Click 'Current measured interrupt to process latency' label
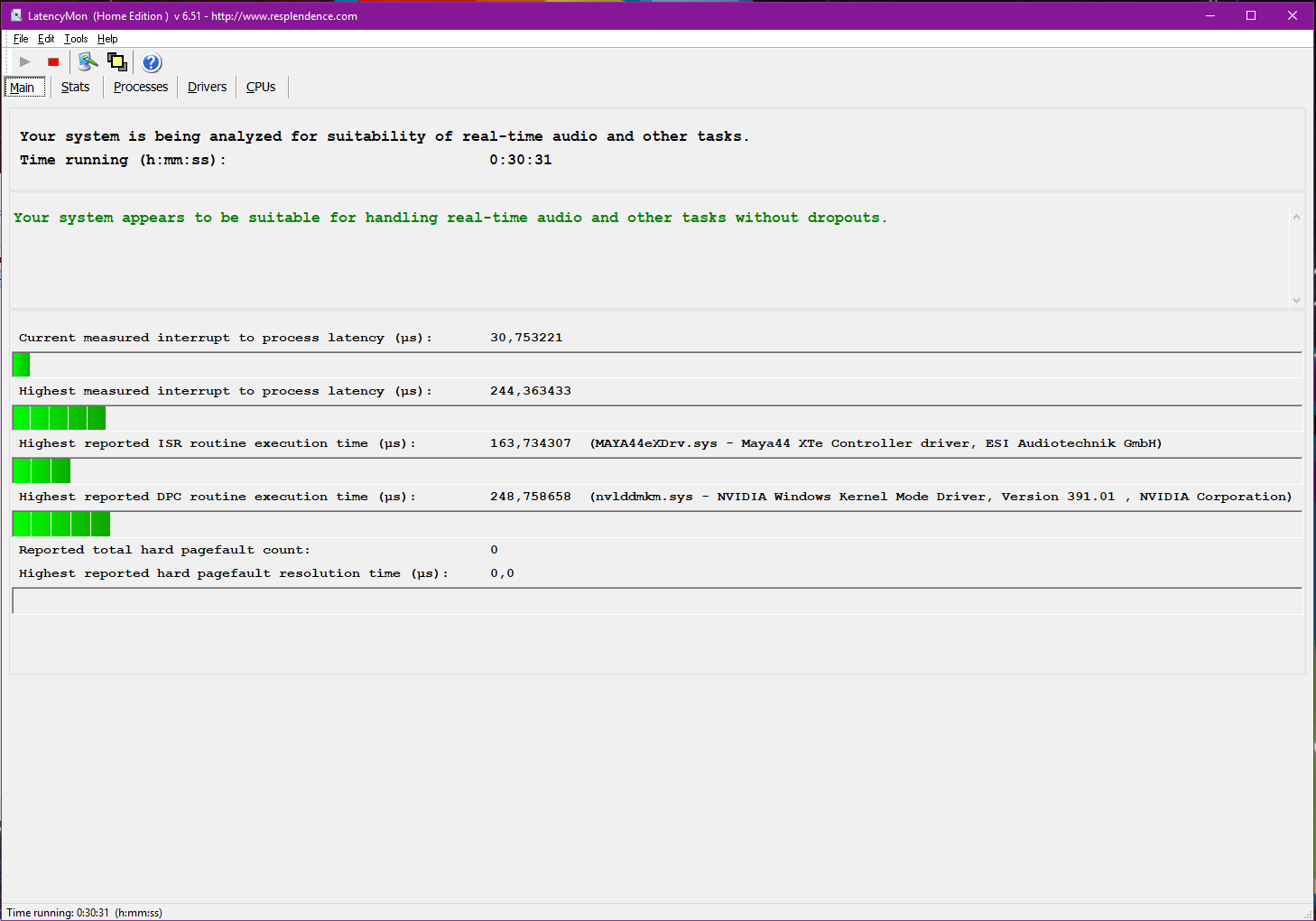 click(x=226, y=338)
